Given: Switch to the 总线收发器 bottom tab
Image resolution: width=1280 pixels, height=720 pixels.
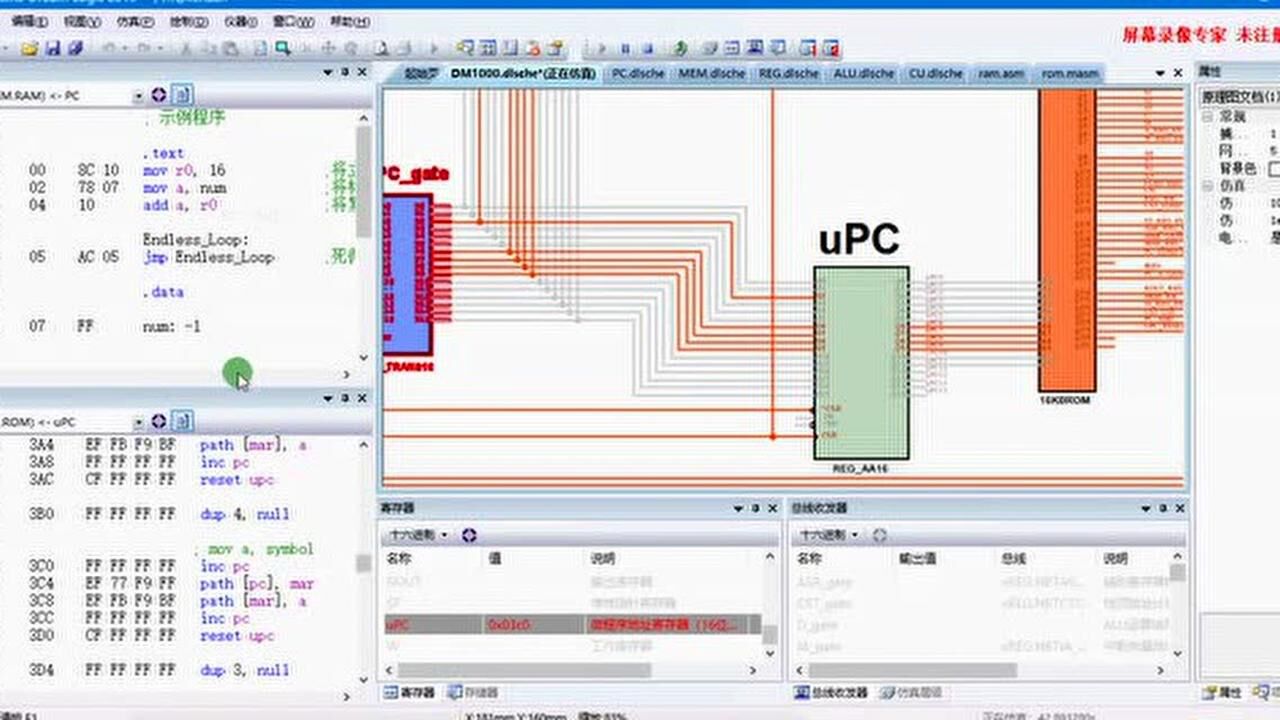Looking at the screenshot, I should click(830, 692).
